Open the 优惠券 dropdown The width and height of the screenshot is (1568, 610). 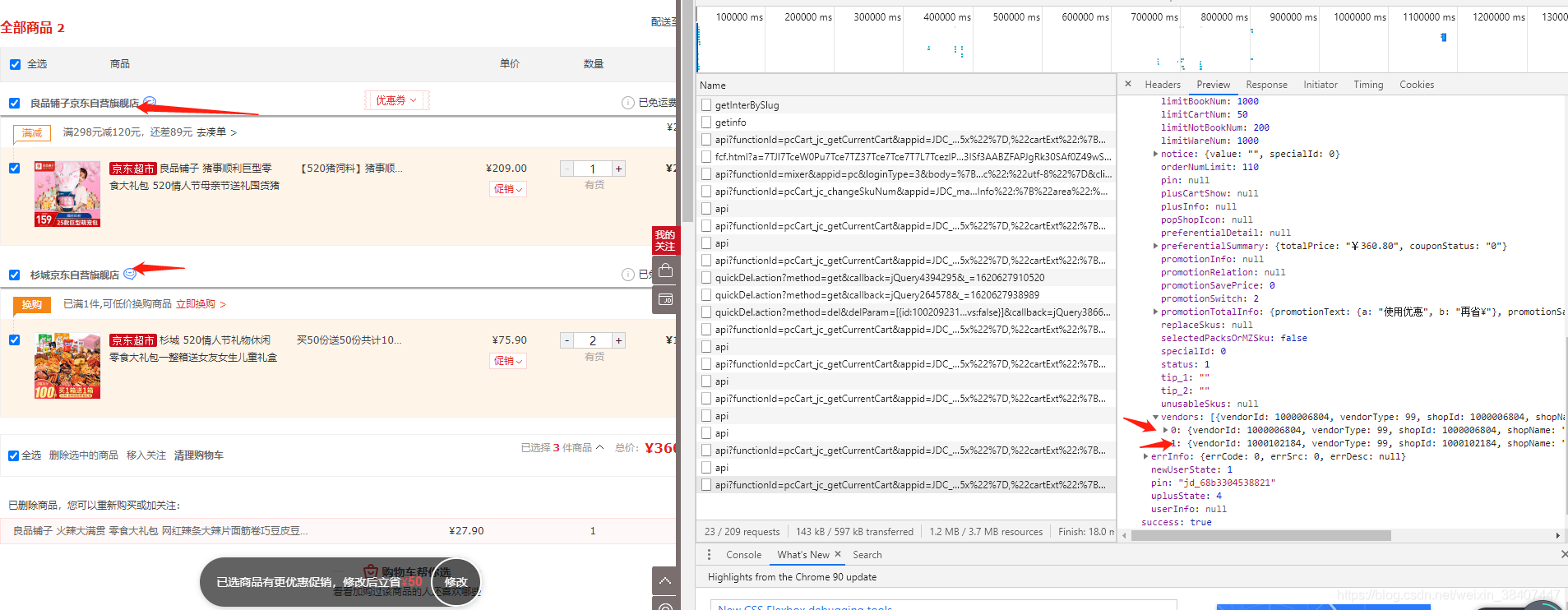click(396, 100)
